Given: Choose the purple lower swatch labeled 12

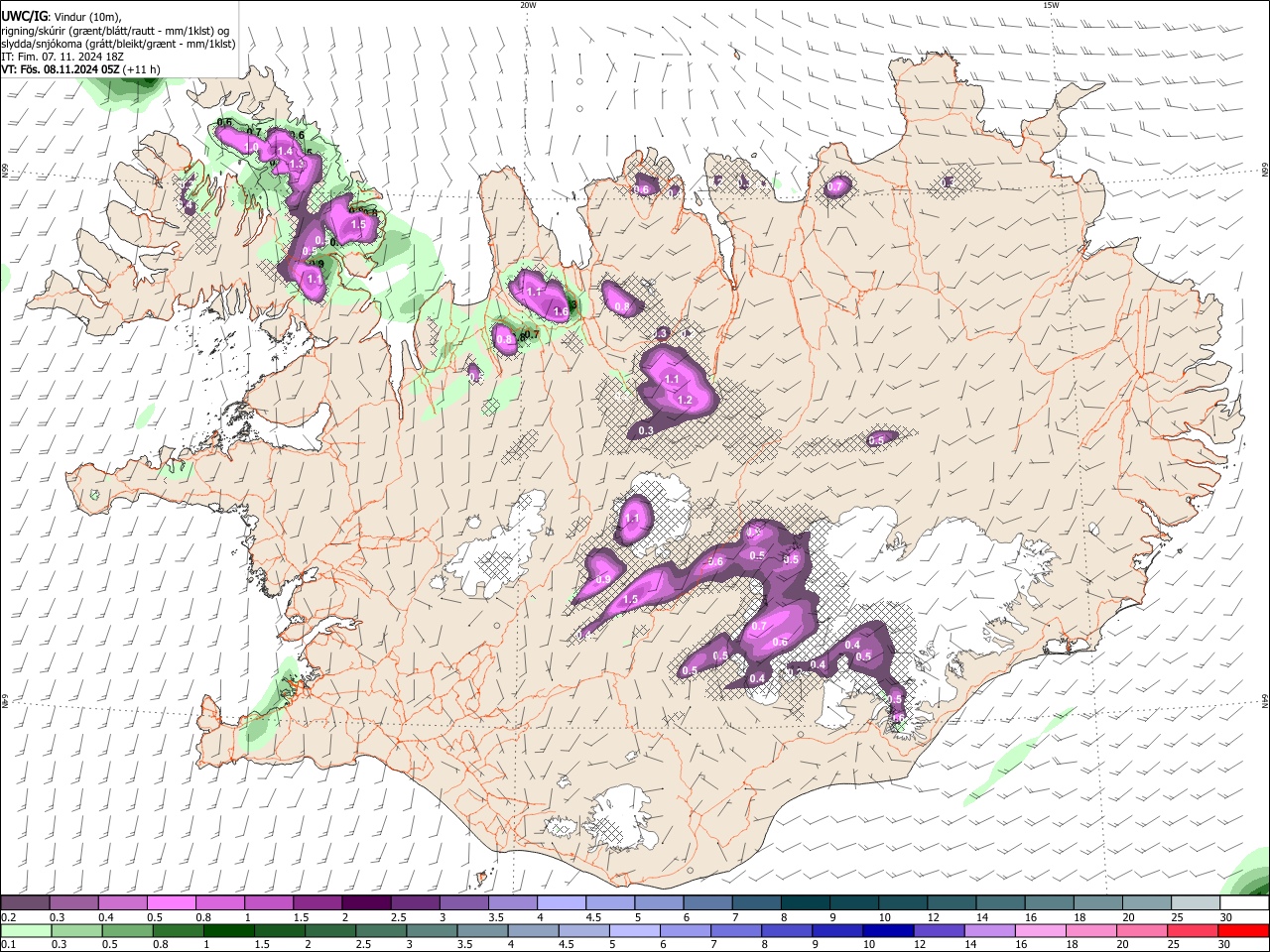Looking at the screenshot, I should point(940,930).
